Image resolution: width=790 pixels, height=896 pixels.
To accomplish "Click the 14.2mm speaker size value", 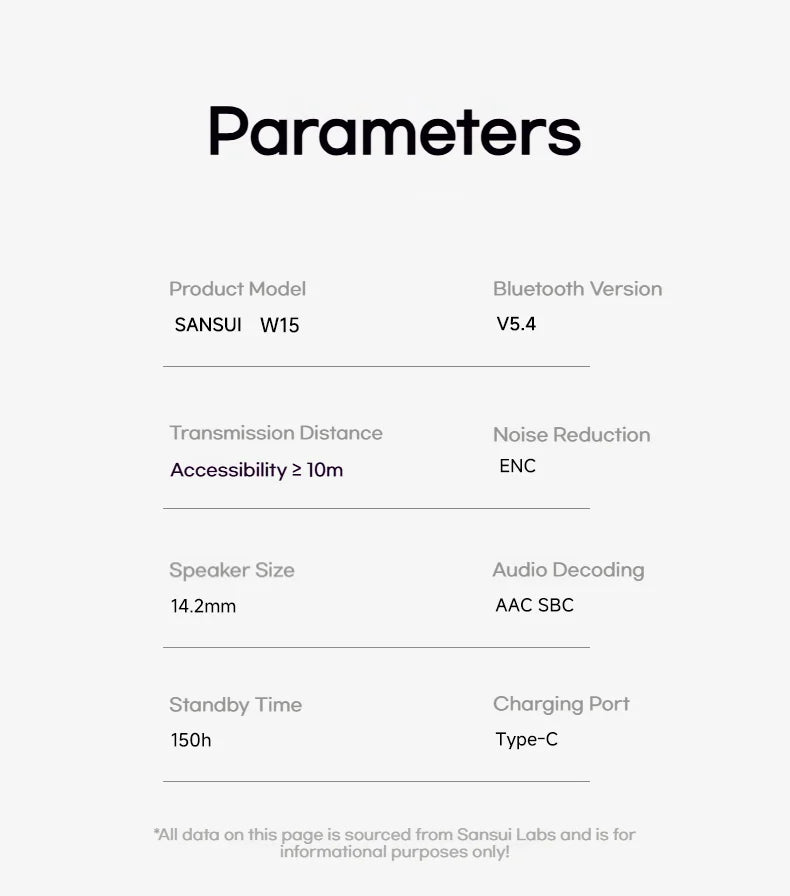I will click(x=203, y=606).
